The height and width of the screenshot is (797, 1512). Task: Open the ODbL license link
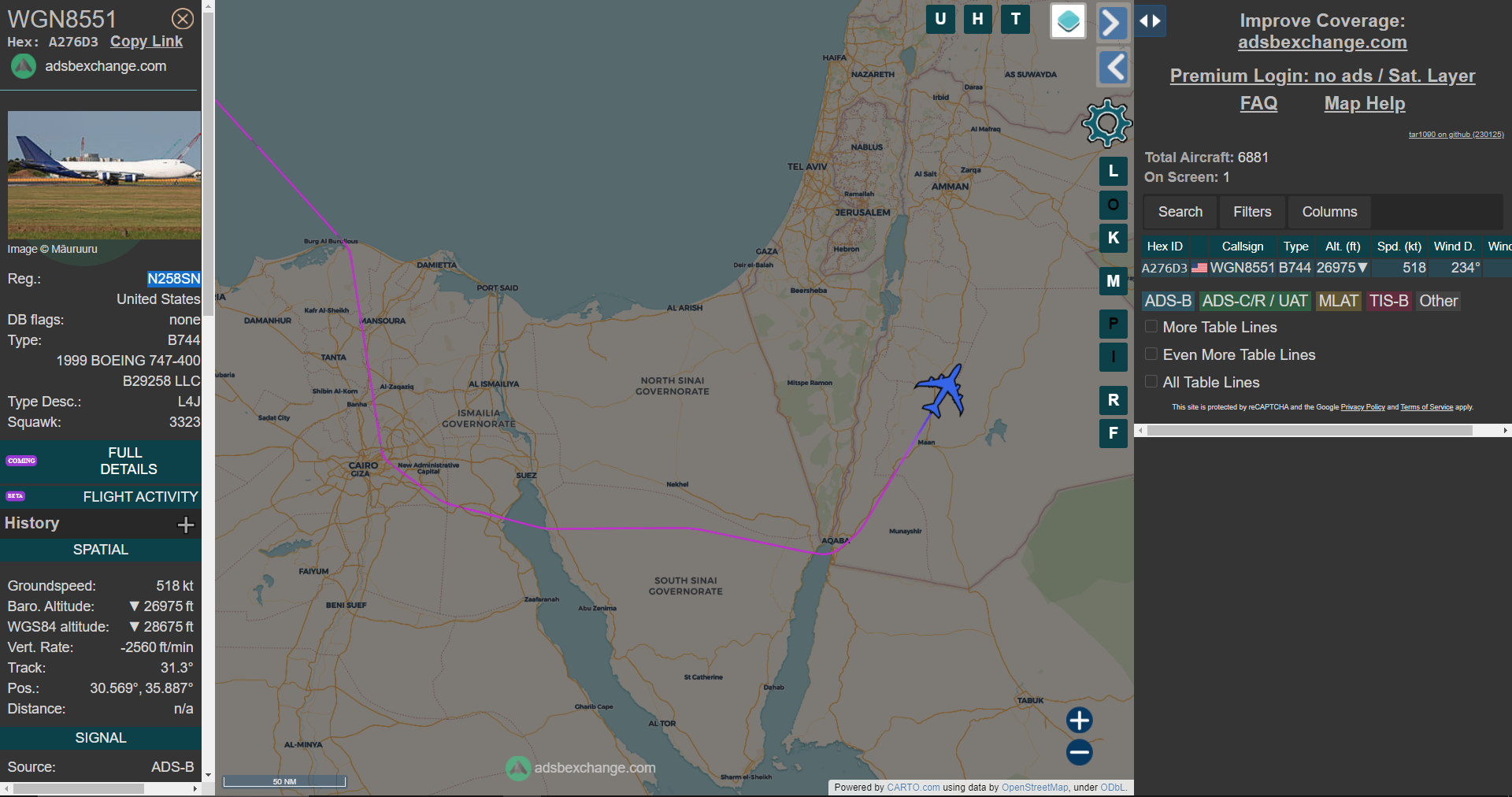click(x=1113, y=788)
